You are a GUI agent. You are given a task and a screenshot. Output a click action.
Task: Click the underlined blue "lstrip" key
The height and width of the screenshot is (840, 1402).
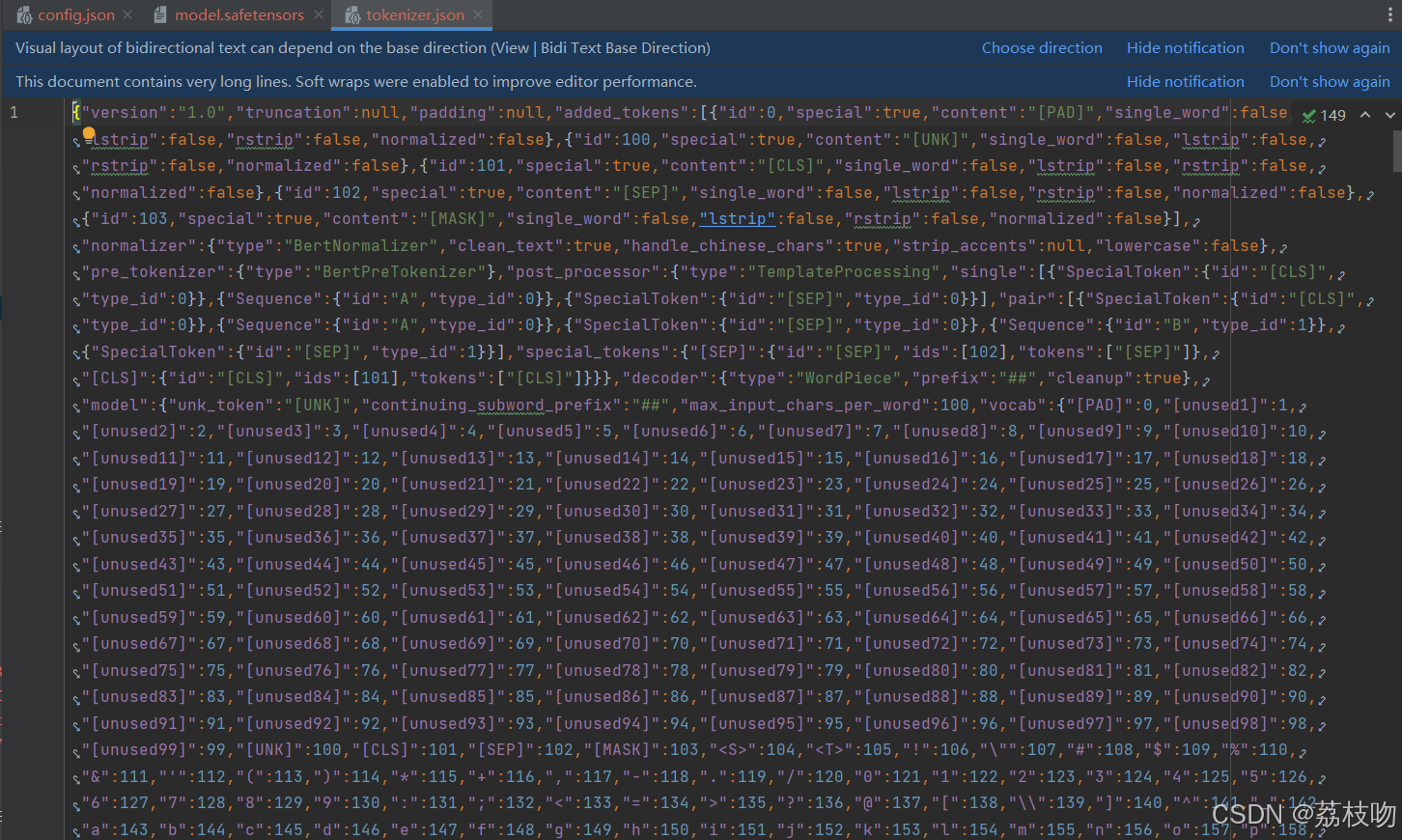(x=738, y=219)
